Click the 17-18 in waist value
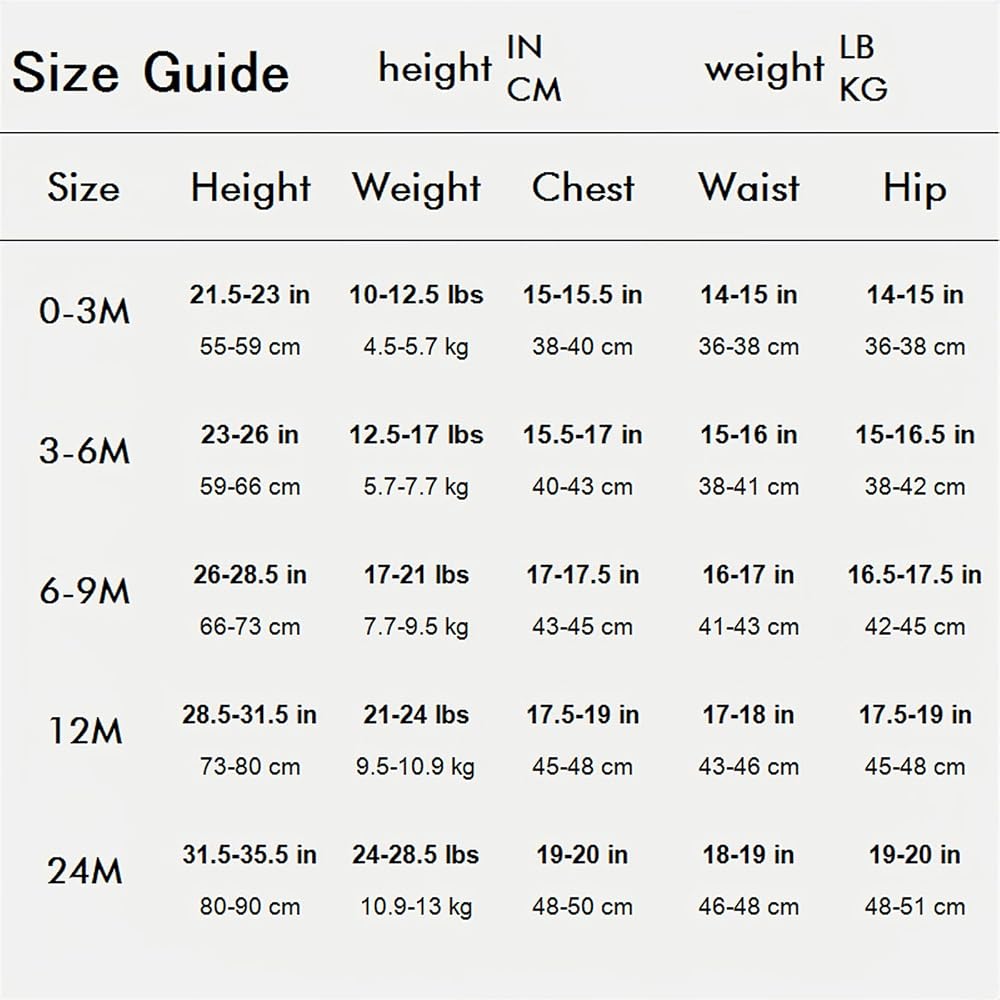The image size is (1000, 1000). pos(748,715)
